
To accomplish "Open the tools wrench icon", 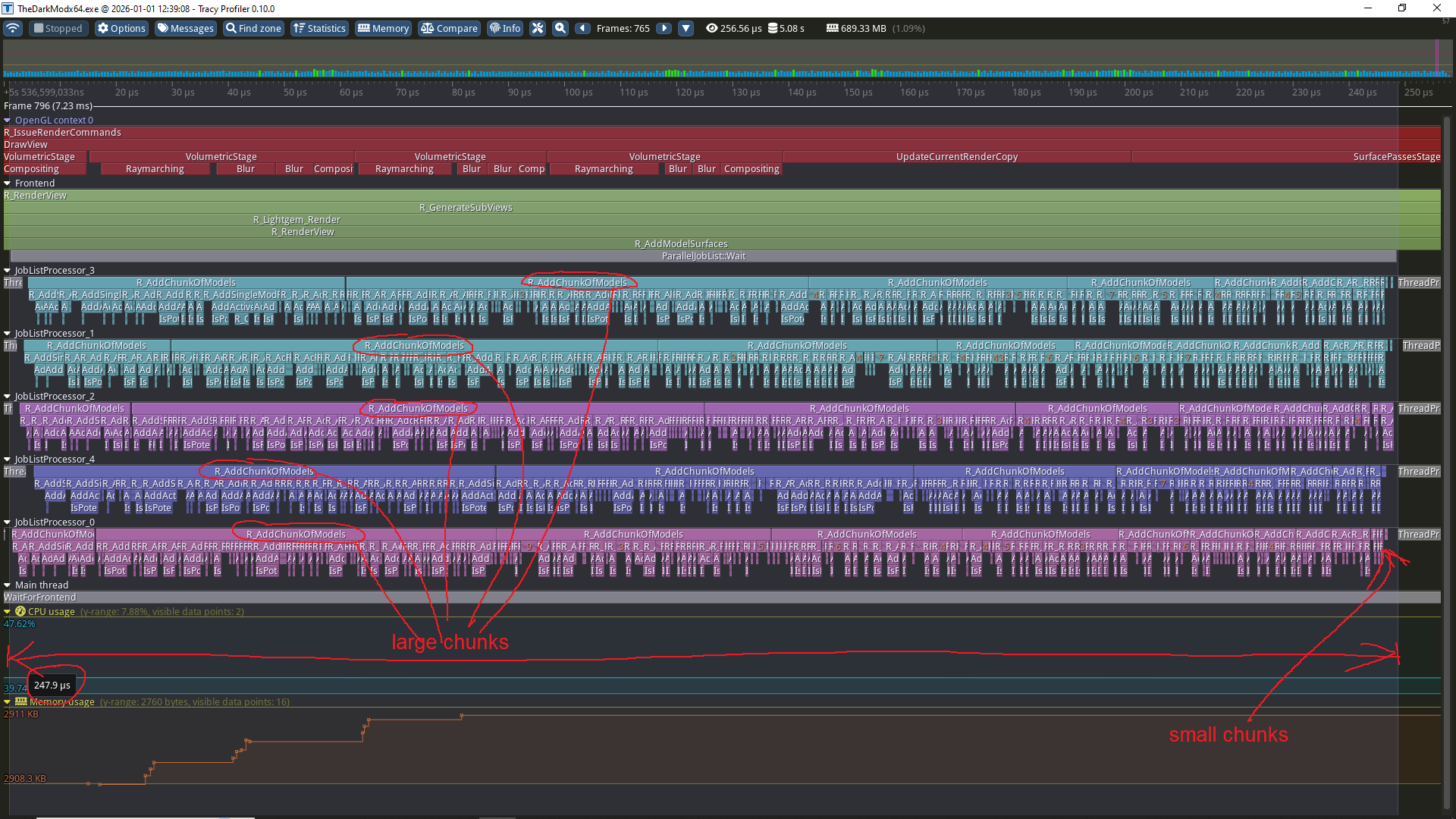I will 538,28.
